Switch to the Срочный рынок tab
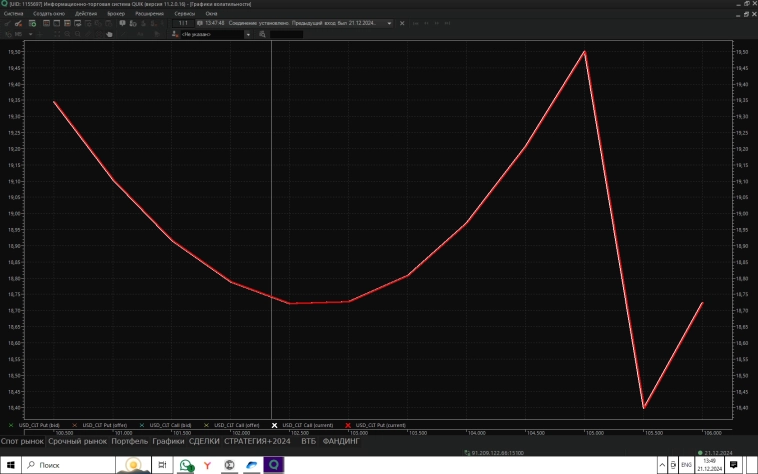This screenshot has width=758, height=474. point(77,440)
